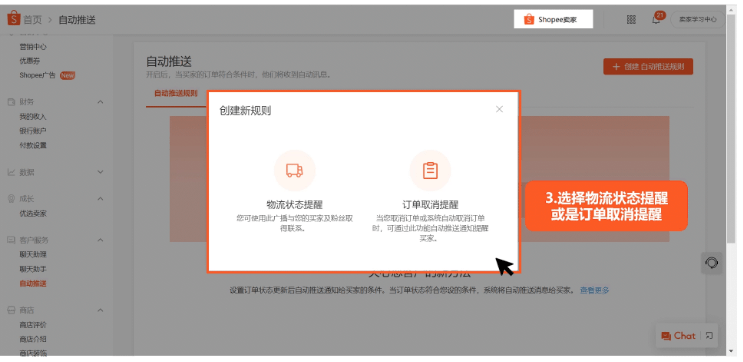Collapse the 商店 section chevron
Image resolution: width=743 pixels, height=362 pixels.
pyautogui.click(x=100, y=310)
